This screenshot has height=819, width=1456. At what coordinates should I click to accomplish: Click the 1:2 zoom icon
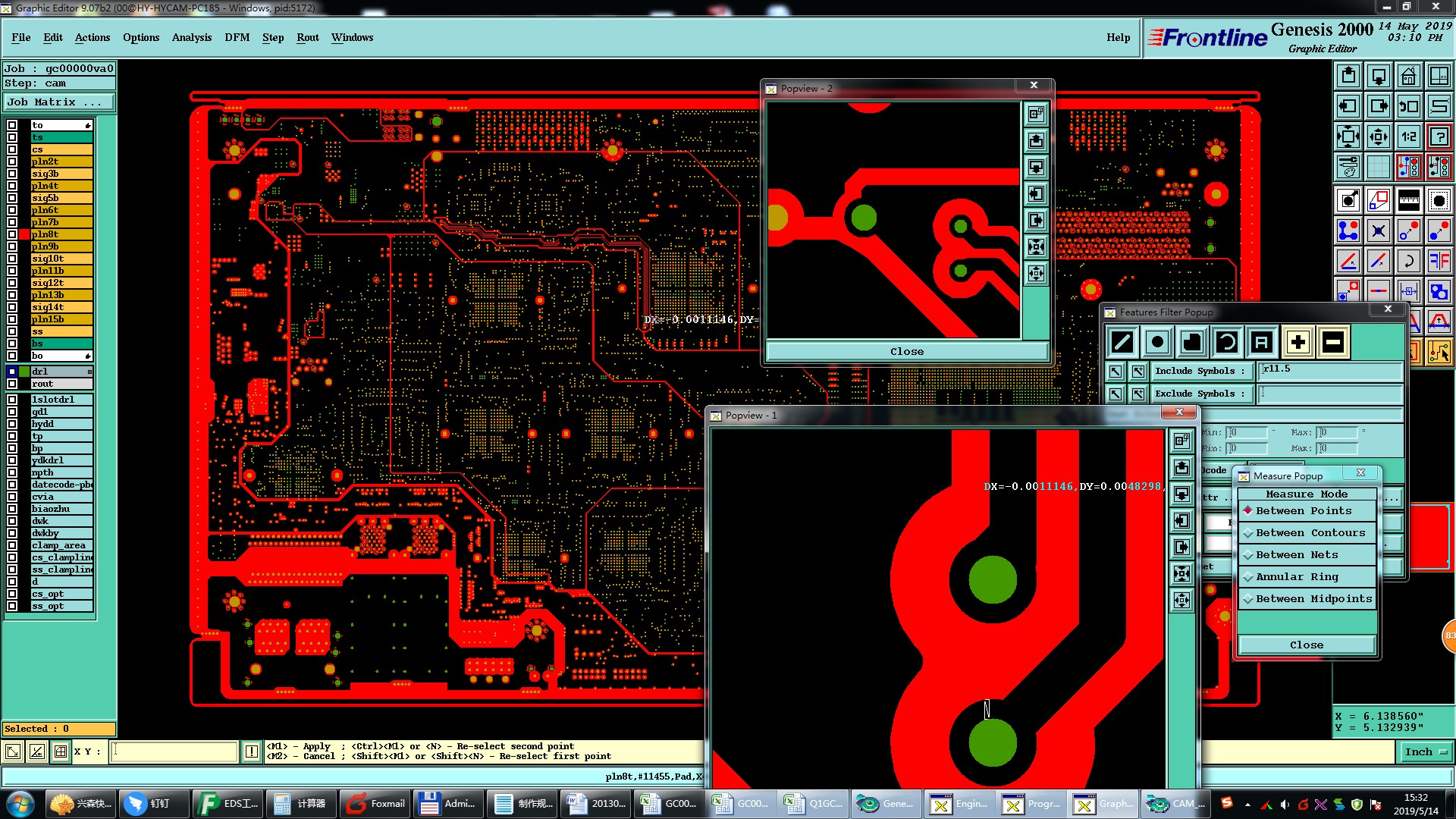pos(1408,137)
